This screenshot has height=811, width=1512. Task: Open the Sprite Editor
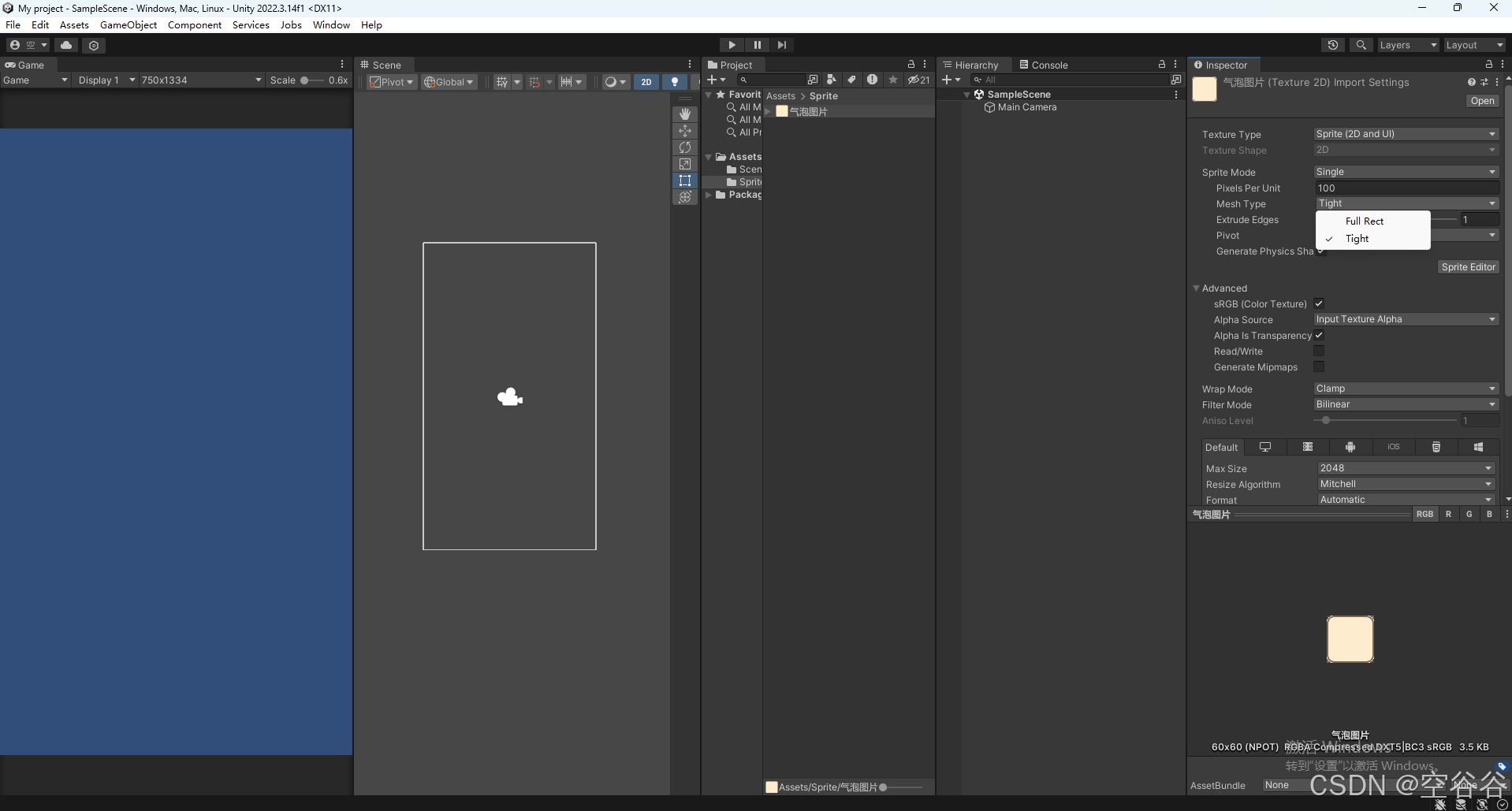click(1468, 267)
